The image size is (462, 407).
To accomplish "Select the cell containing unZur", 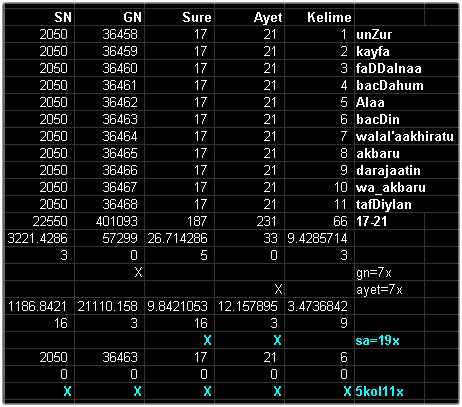I will 389,34.
